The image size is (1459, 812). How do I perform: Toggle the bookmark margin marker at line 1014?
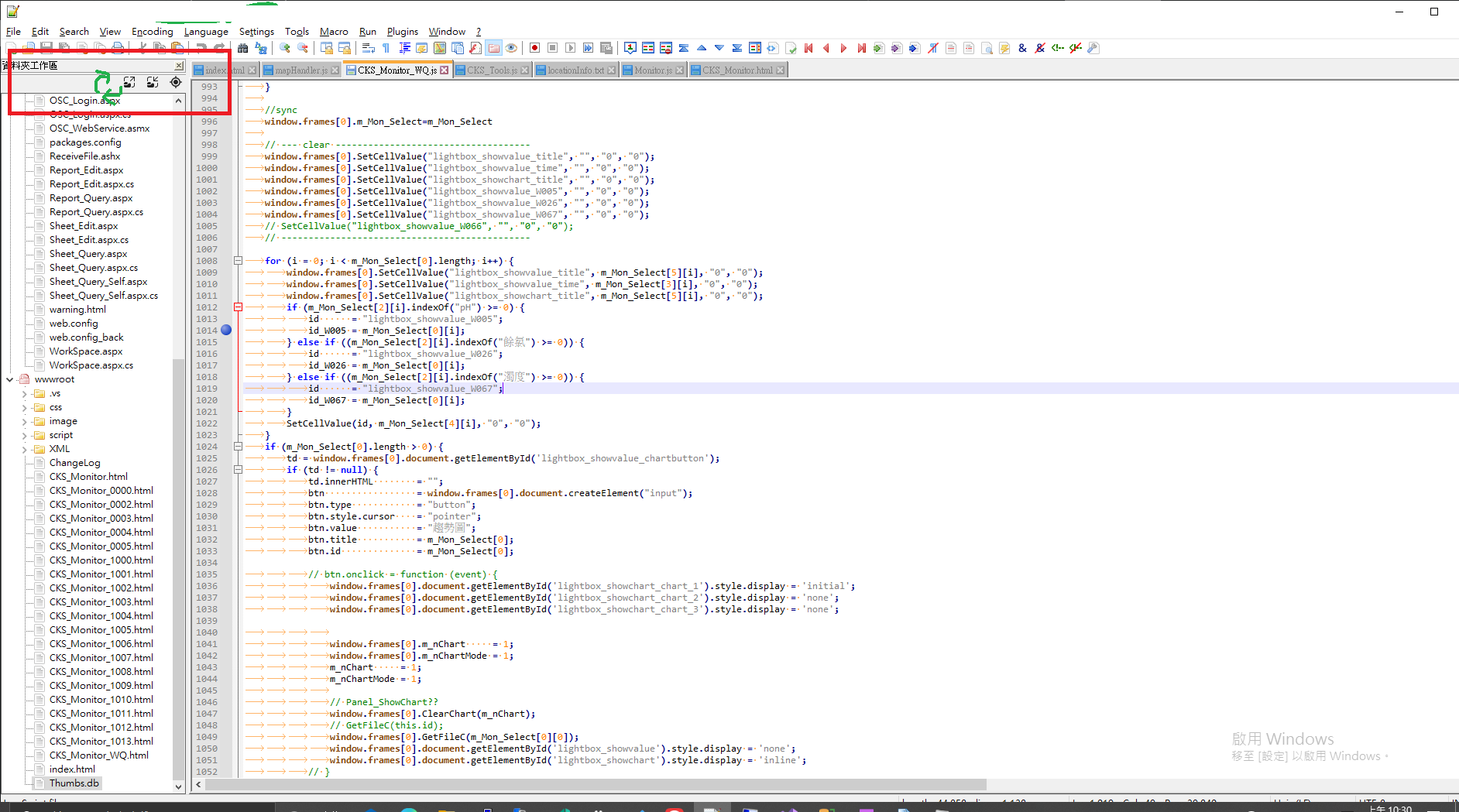click(225, 331)
